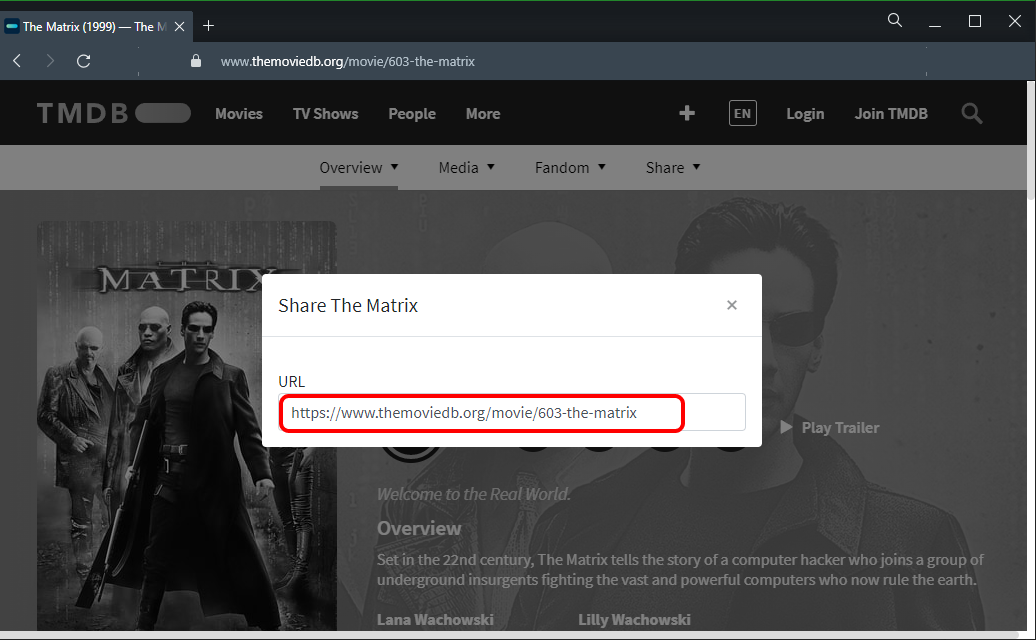
Task: Click the plus icon in TMDB header
Action: (x=687, y=113)
